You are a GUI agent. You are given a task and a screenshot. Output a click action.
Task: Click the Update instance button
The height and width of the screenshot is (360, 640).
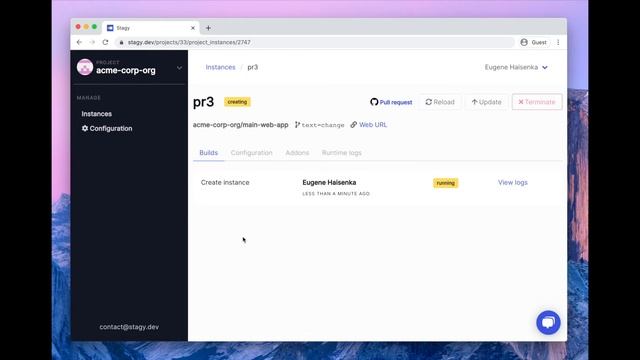pyautogui.click(x=486, y=102)
